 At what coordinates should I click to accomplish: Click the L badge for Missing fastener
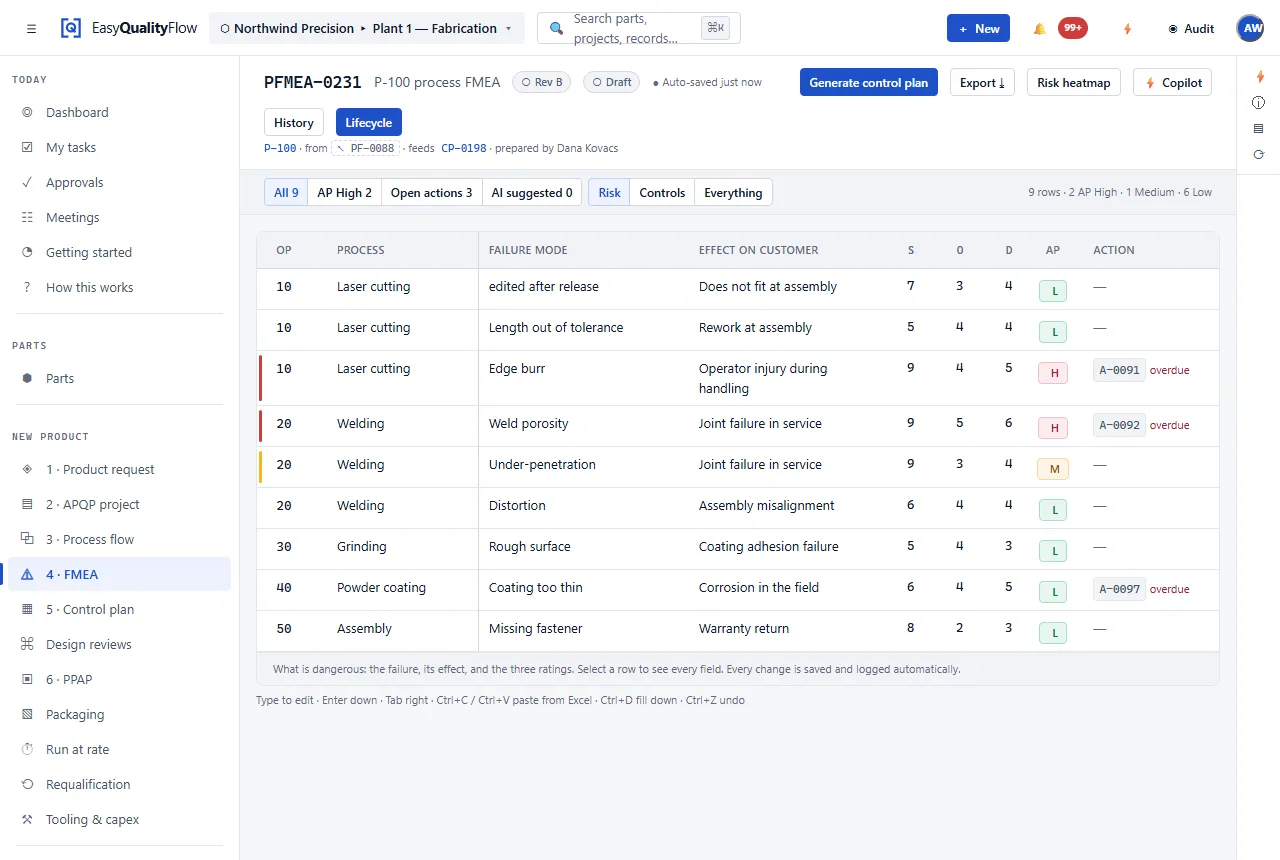[x=1053, y=632]
